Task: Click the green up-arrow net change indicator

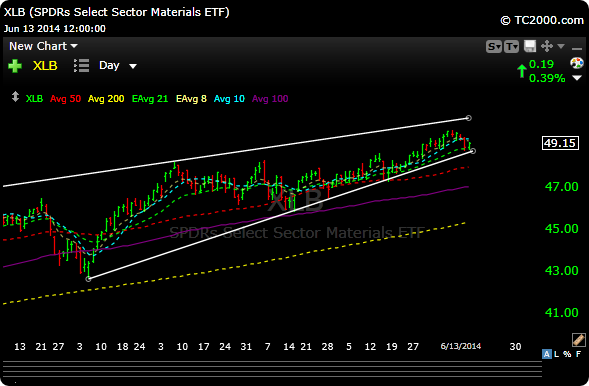Action: (x=521, y=71)
